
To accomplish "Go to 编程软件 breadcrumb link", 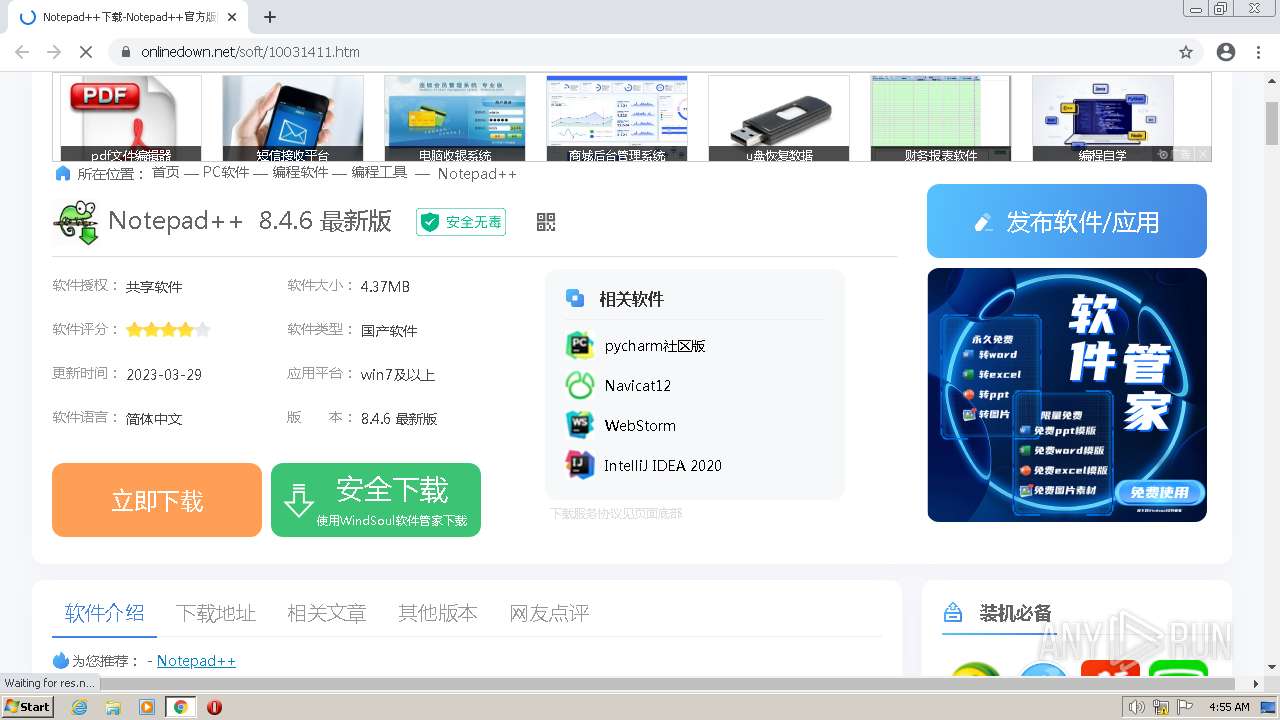I will 300,172.
